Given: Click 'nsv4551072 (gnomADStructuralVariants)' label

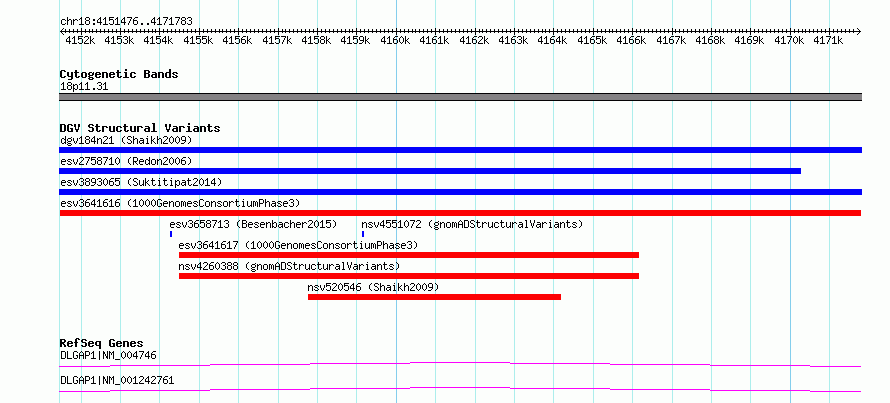Looking at the screenshot, I should point(472,224).
